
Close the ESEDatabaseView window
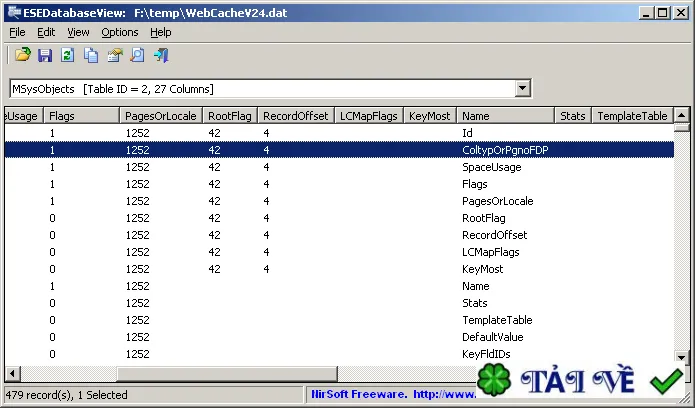(x=680, y=13)
